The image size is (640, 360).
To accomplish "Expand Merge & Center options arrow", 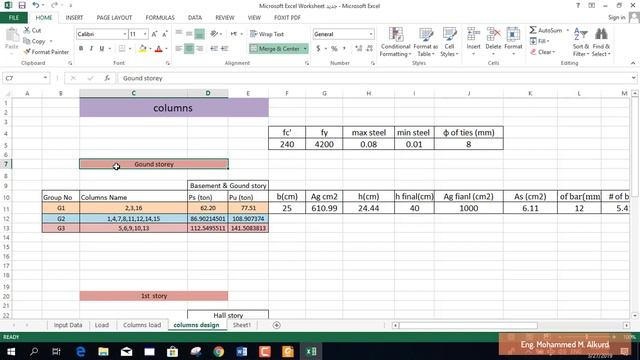I will (x=305, y=49).
